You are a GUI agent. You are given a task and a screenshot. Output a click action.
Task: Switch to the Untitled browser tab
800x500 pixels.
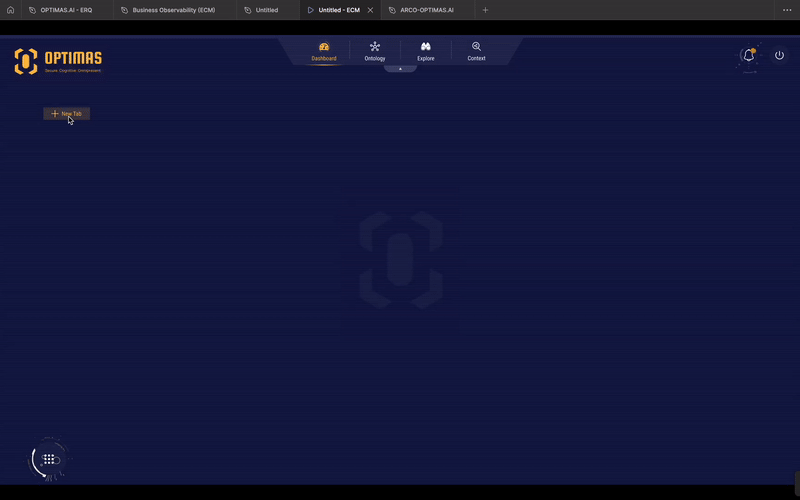(267, 10)
